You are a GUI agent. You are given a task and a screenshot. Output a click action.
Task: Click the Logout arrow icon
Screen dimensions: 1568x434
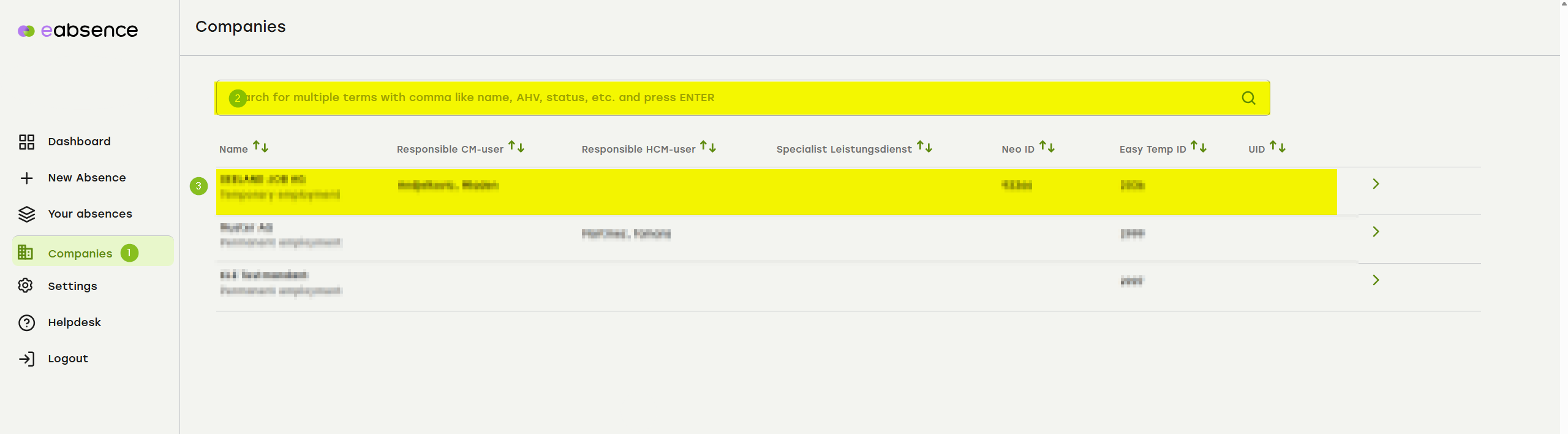coord(26,359)
